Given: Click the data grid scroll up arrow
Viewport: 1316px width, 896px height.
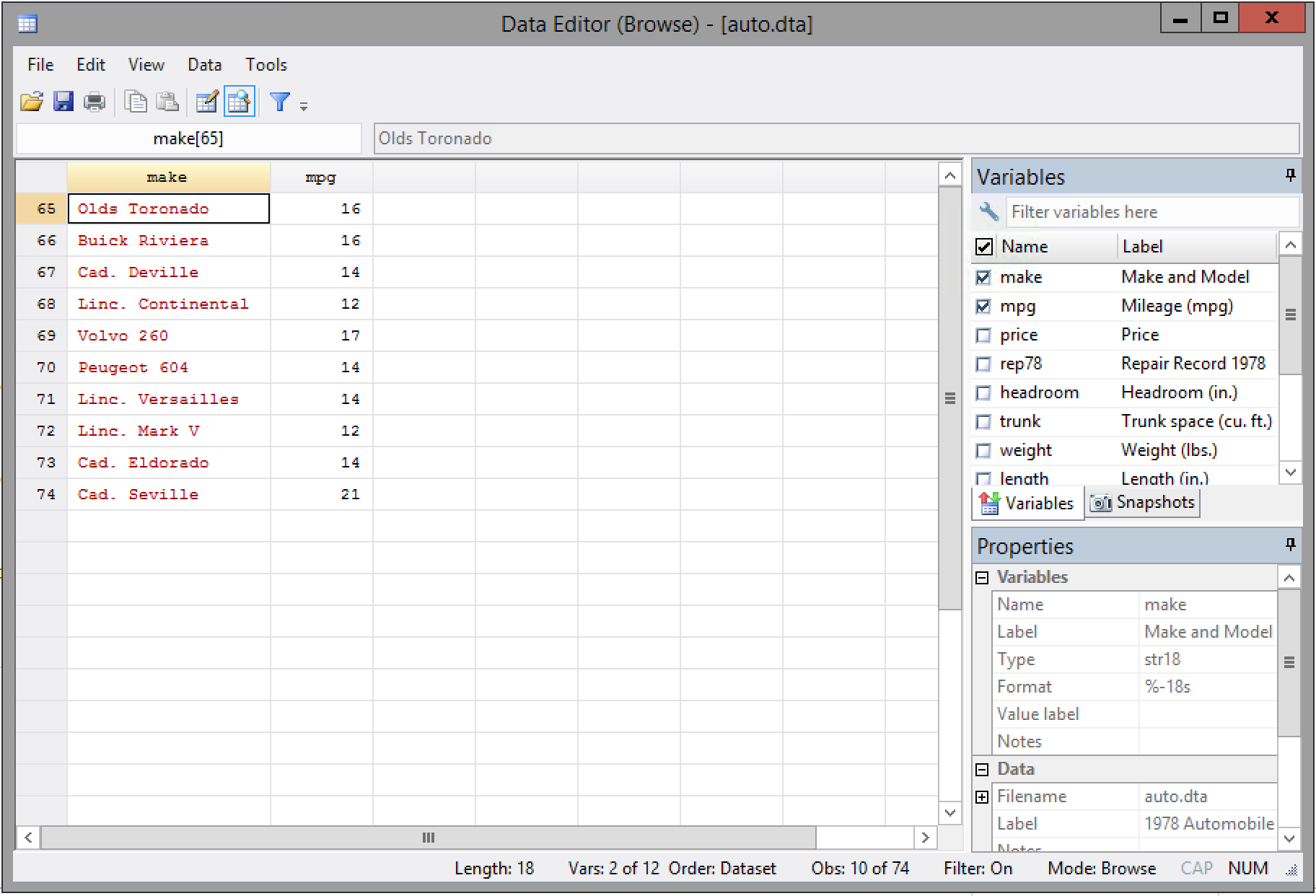Looking at the screenshot, I should (950, 175).
